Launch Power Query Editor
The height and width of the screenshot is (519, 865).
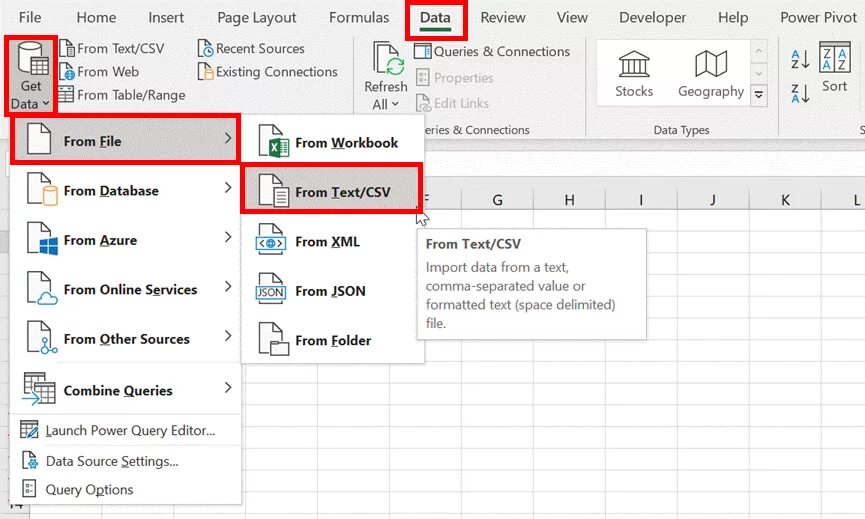[125, 430]
